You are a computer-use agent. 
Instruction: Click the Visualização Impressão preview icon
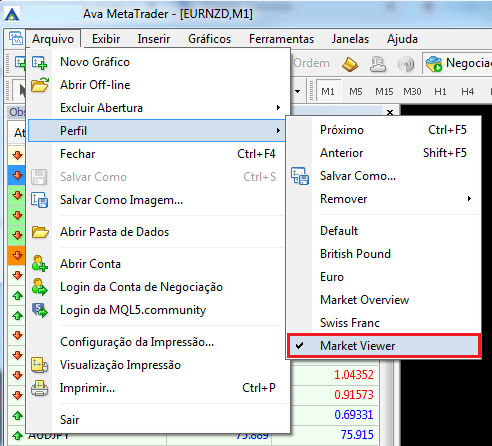[39, 365]
